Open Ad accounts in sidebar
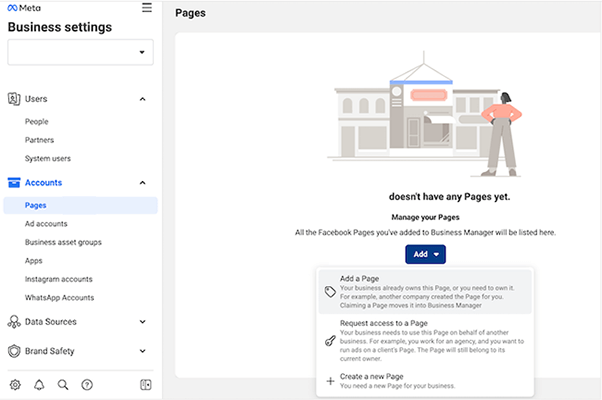 [x=46, y=224]
